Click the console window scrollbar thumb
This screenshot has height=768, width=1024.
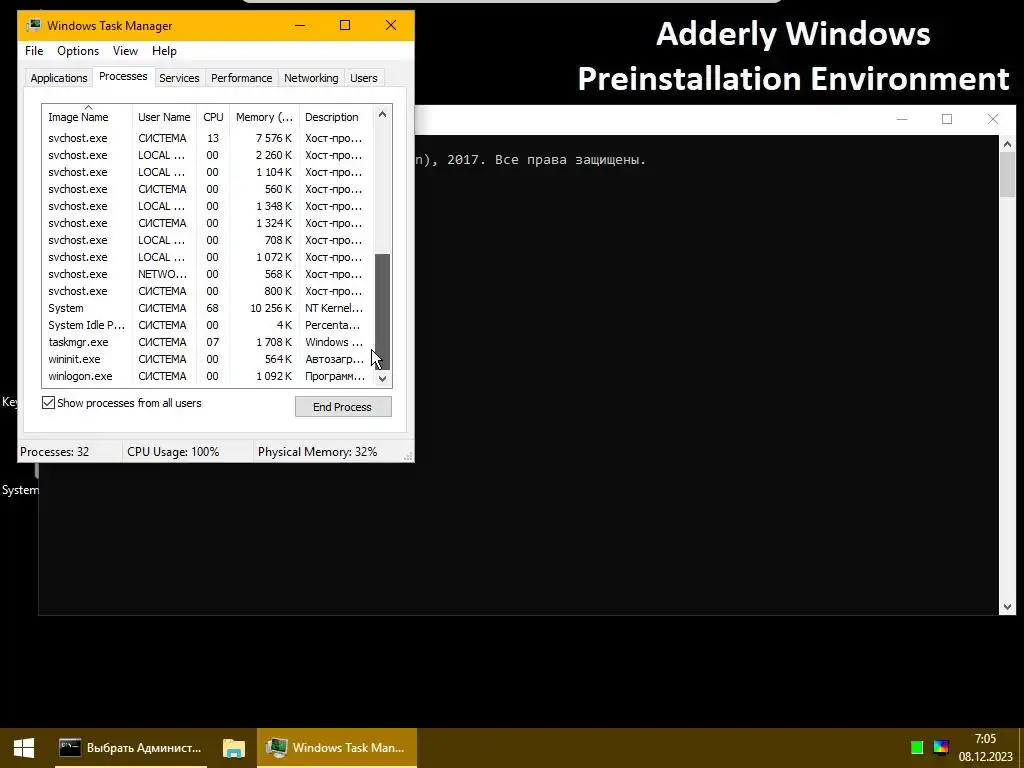[x=1007, y=175]
